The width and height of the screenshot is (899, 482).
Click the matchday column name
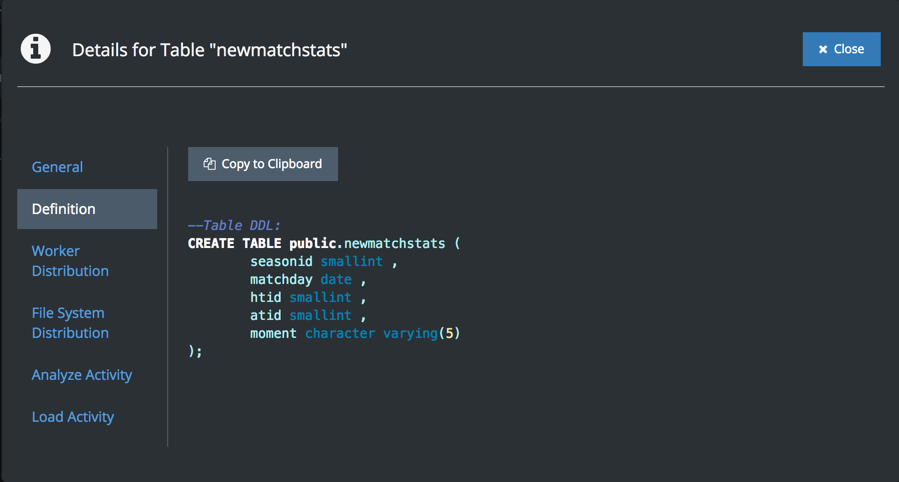(281, 279)
